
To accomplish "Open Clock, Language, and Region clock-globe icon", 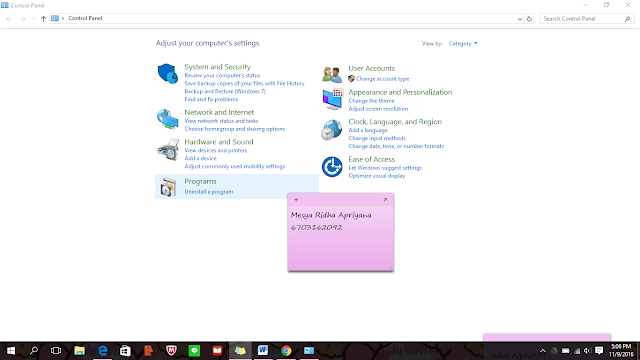I will [x=331, y=130].
